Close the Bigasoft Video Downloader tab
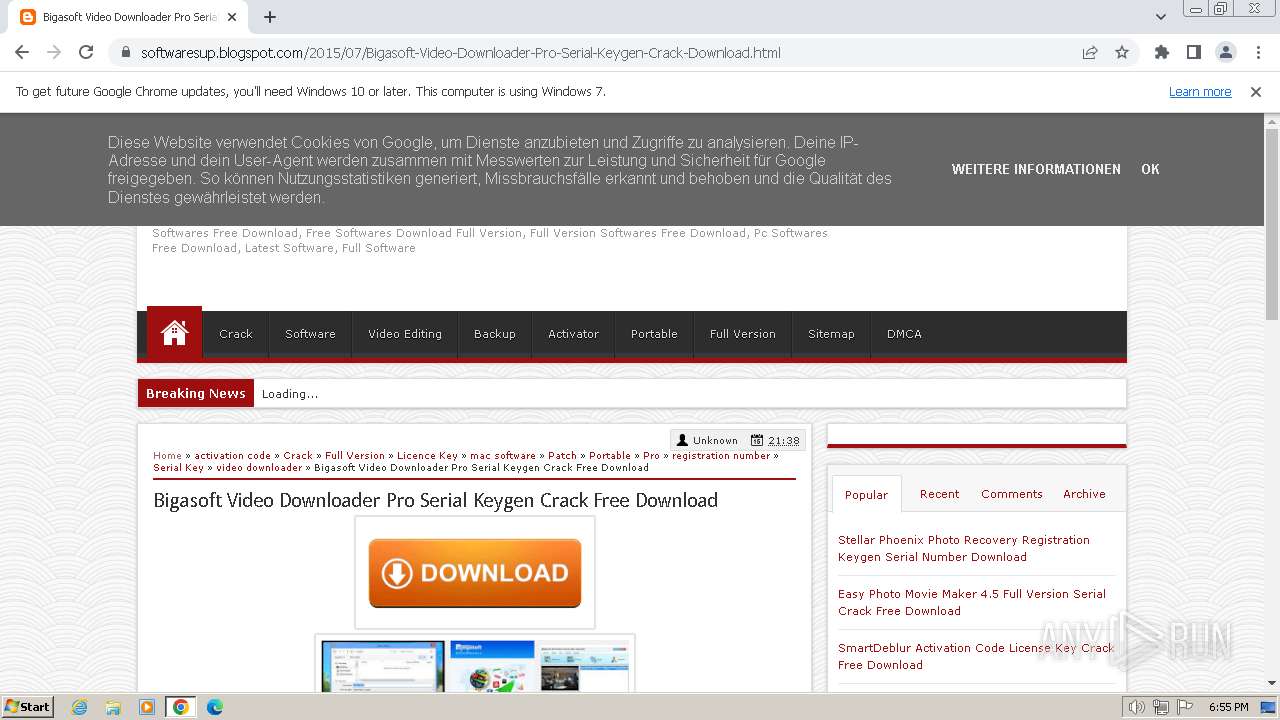1280x720 pixels. coord(232,17)
